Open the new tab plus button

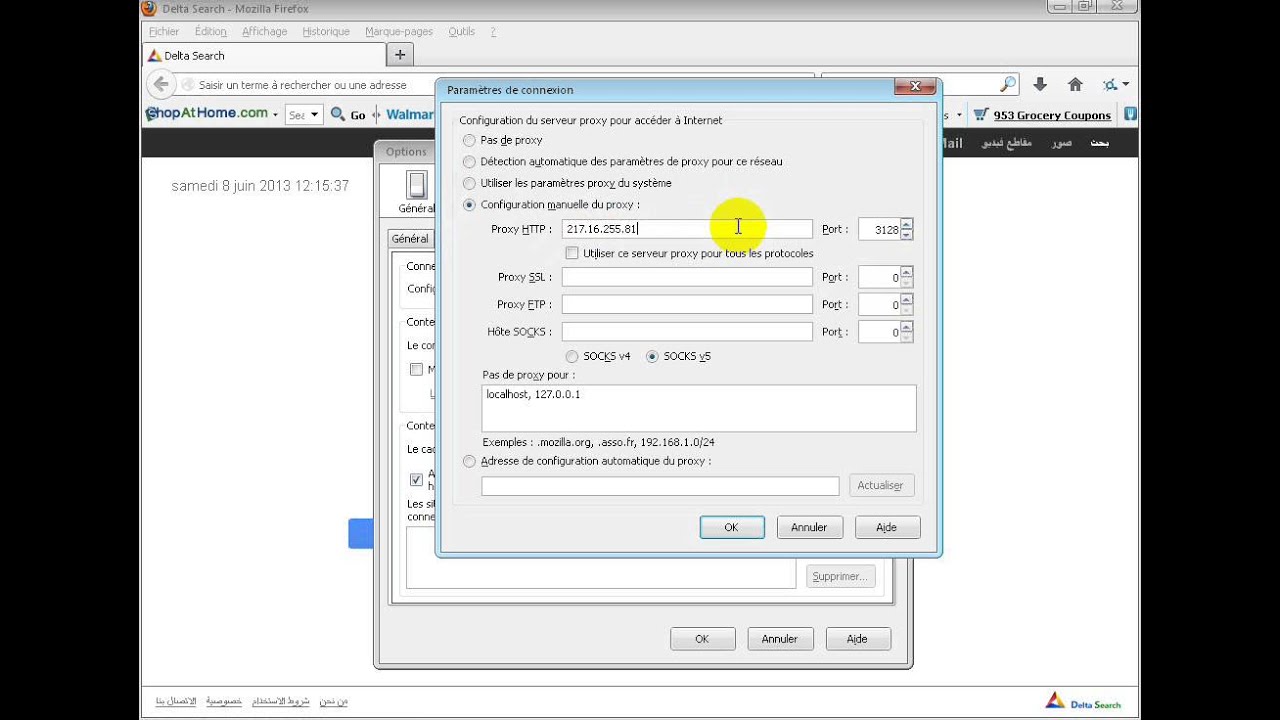coord(400,55)
